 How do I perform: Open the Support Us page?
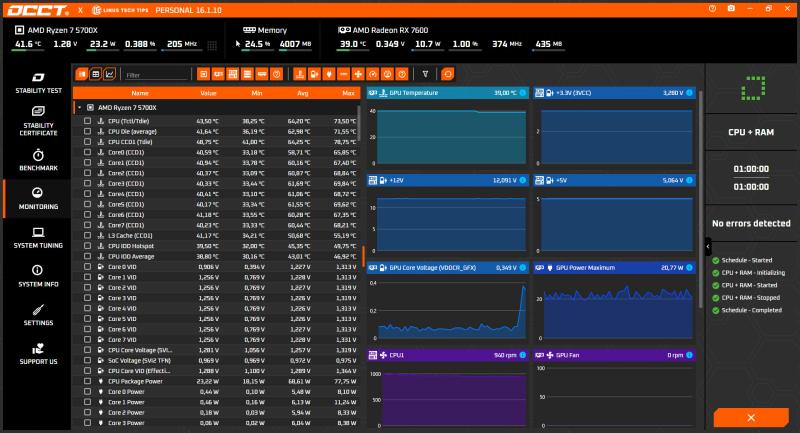(38, 353)
